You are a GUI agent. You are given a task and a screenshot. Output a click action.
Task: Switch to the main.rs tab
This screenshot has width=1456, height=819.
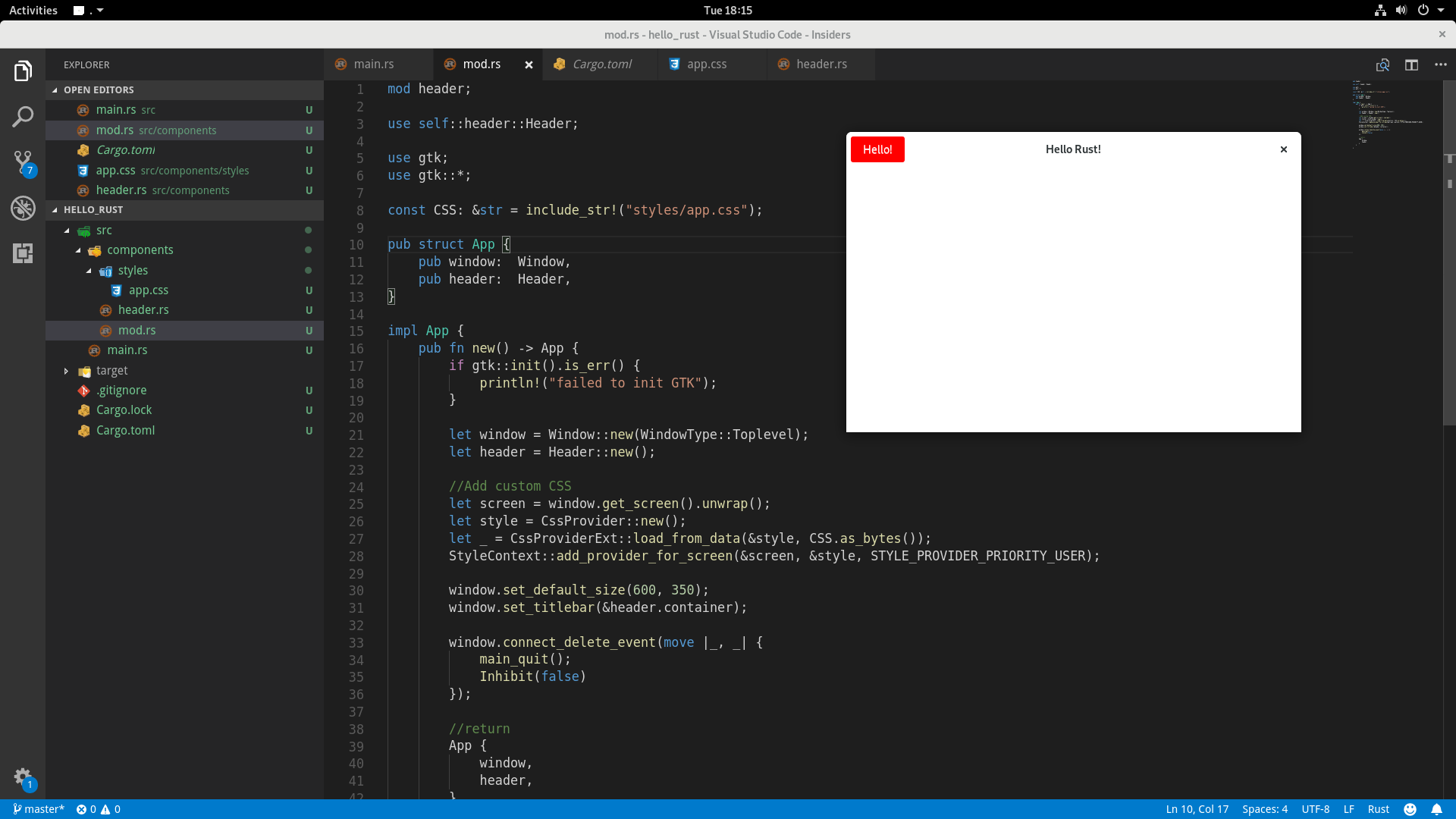(378, 65)
